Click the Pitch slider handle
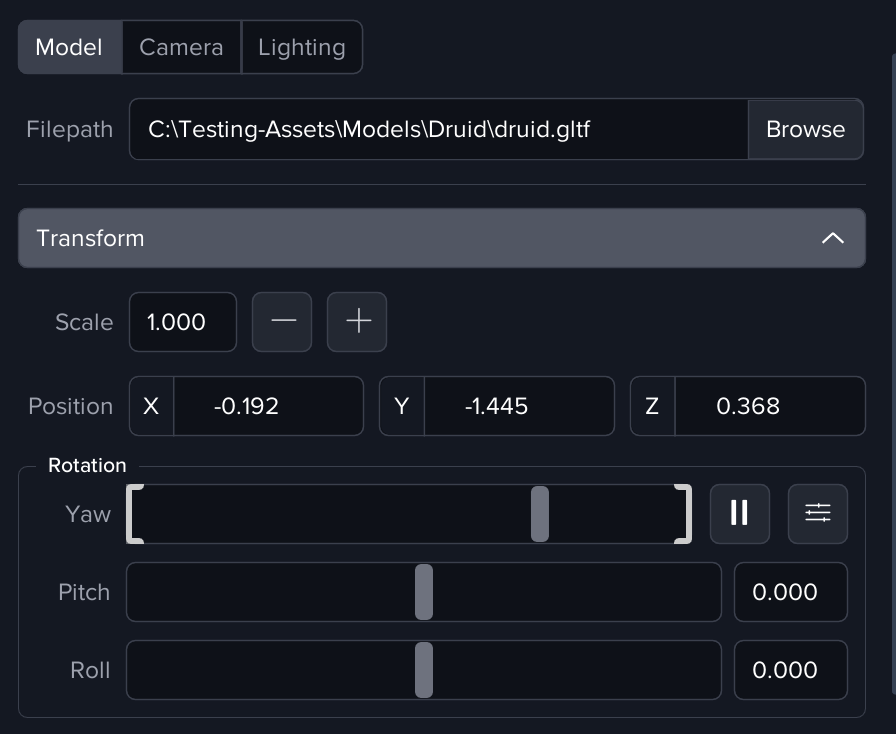Image resolution: width=896 pixels, height=734 pixels. point(424,592)
